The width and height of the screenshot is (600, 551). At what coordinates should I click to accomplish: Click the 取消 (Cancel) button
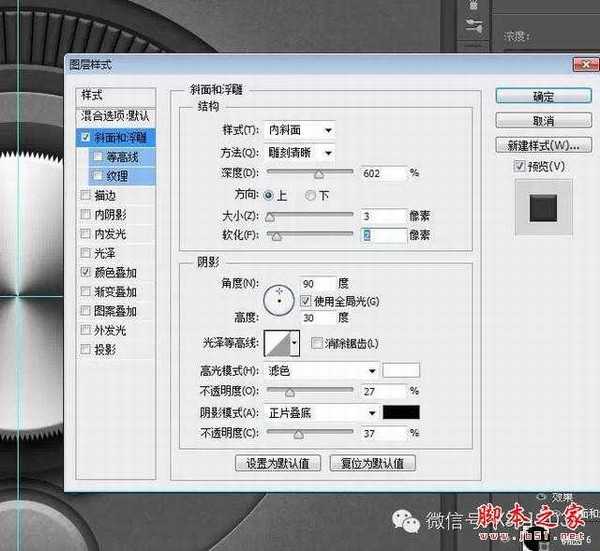543,121
